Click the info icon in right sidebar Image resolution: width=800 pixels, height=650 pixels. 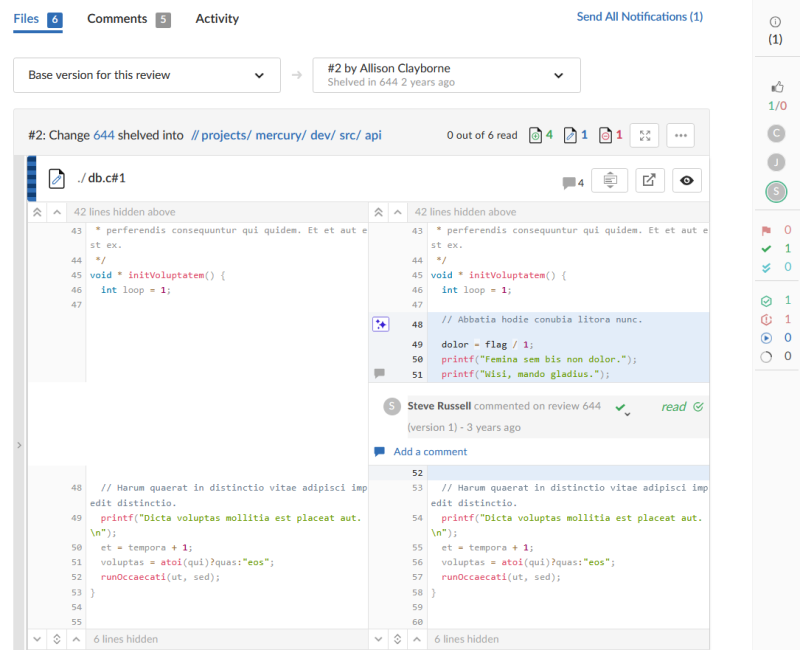776,22
